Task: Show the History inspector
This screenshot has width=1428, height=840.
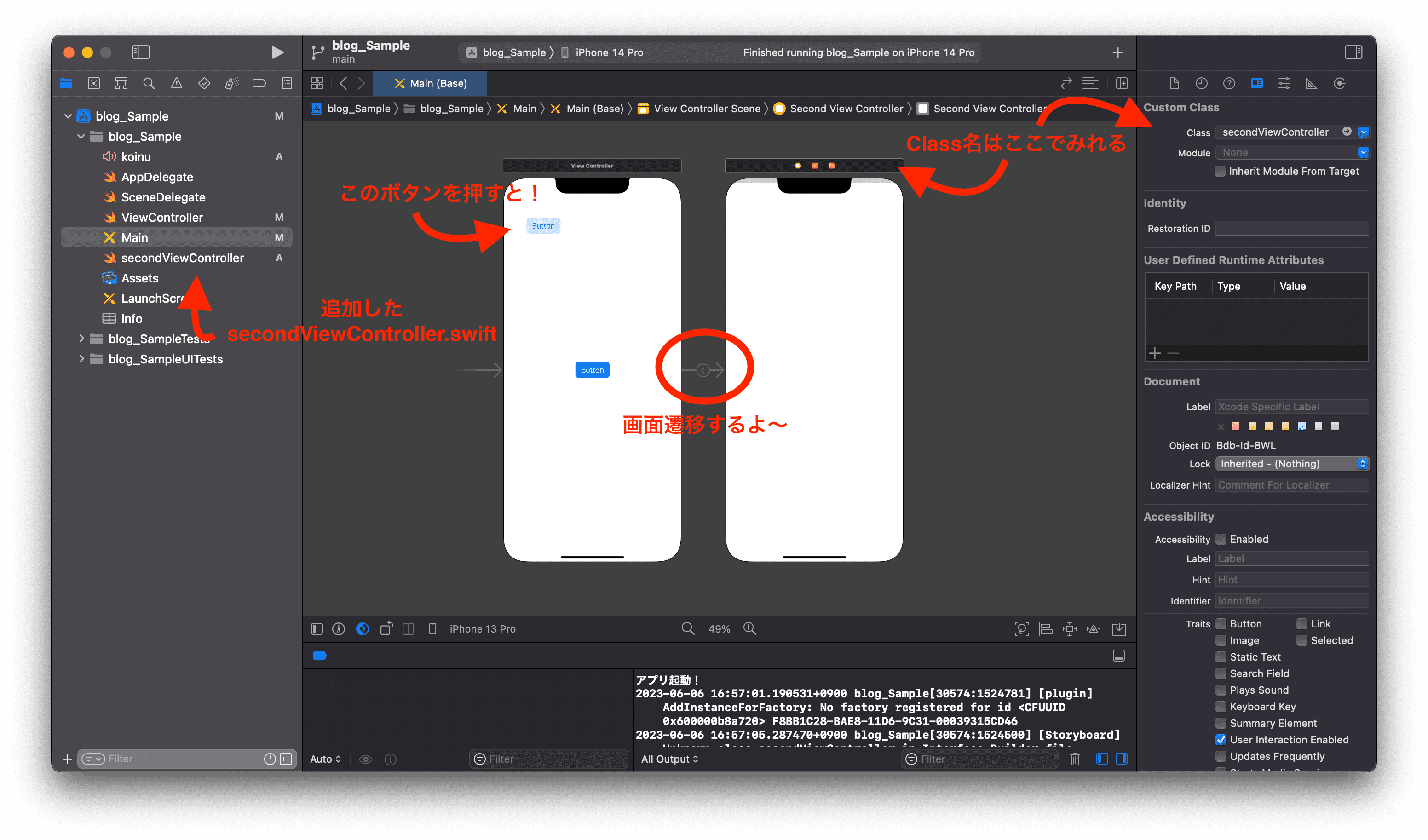Action: point(1201,83)
